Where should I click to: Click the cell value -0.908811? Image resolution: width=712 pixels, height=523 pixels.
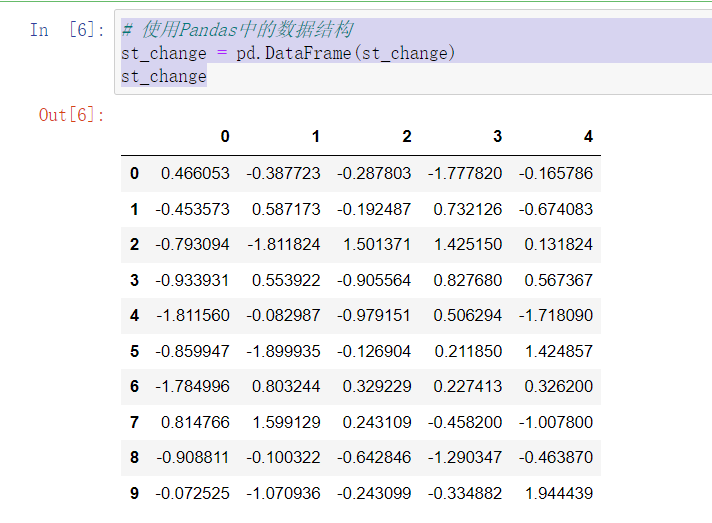pos(193,457)
